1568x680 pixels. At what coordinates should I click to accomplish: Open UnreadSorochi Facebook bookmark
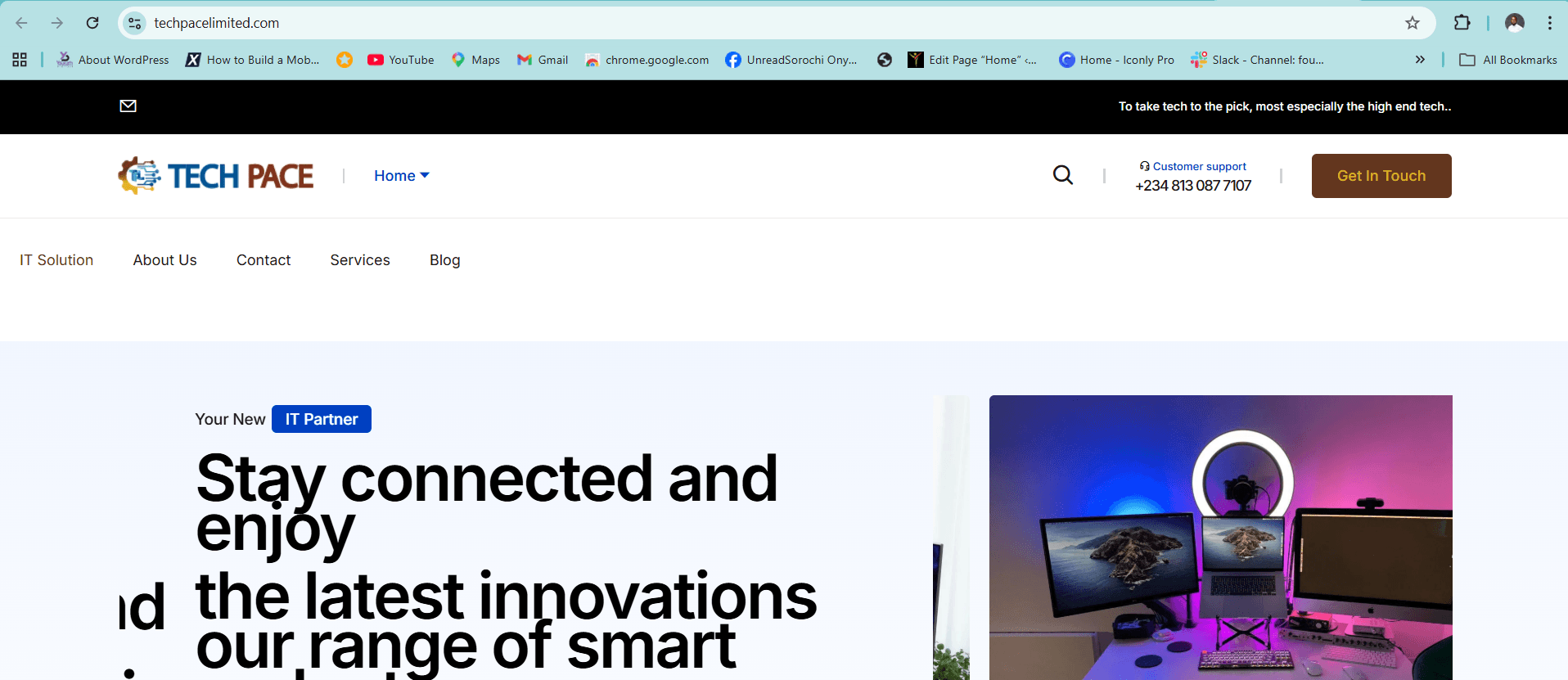tap(791, 60)
